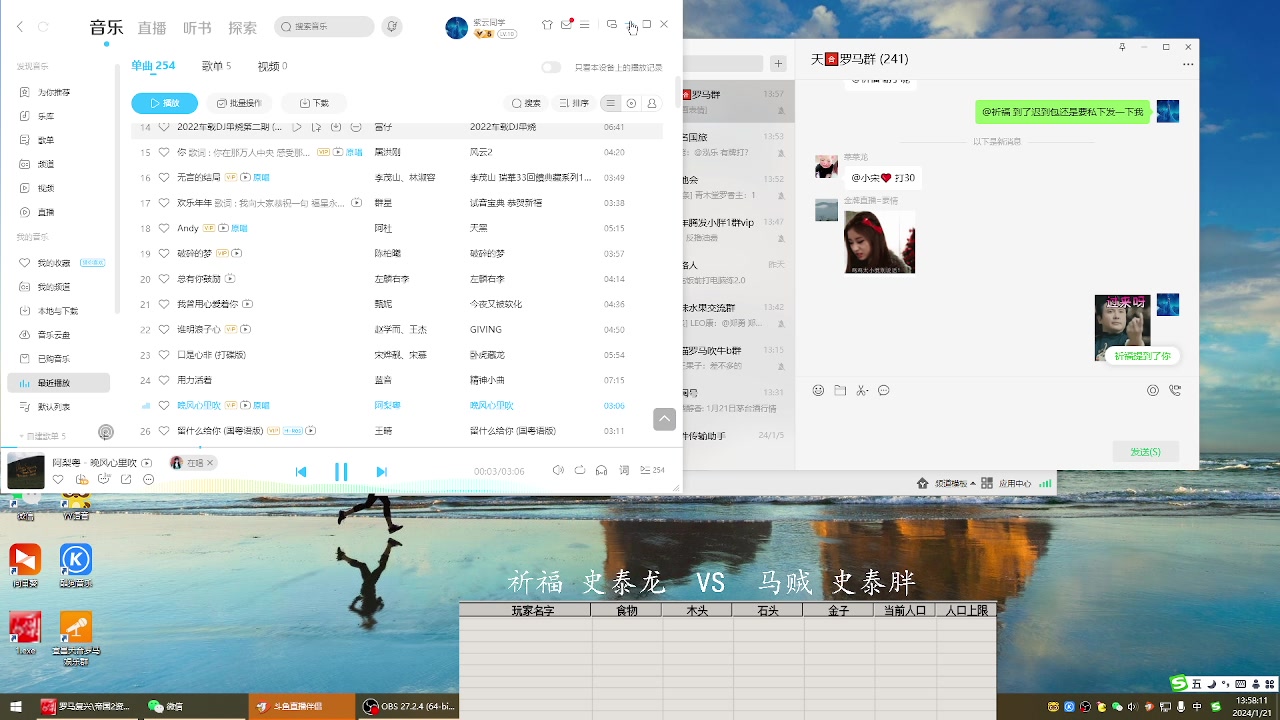
Task: Switch to the 直播 tab in top navigation
Action: (x=151, y=28)
